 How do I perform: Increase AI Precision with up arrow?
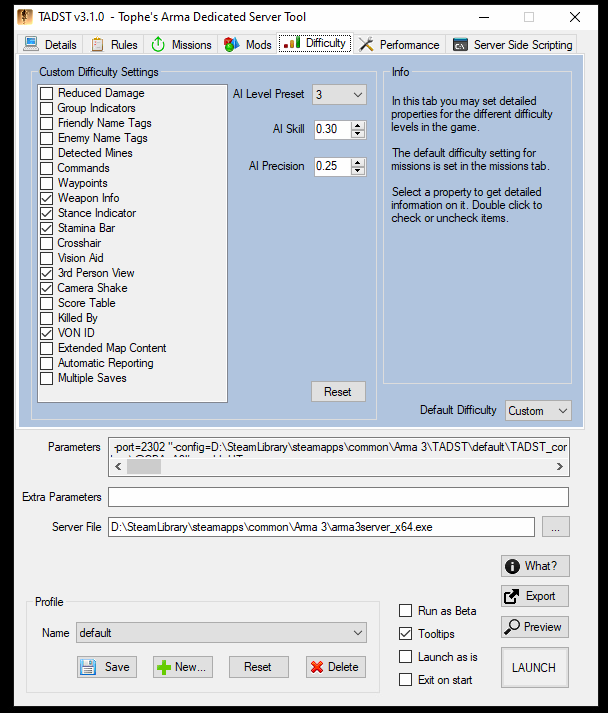click(358, 162)
